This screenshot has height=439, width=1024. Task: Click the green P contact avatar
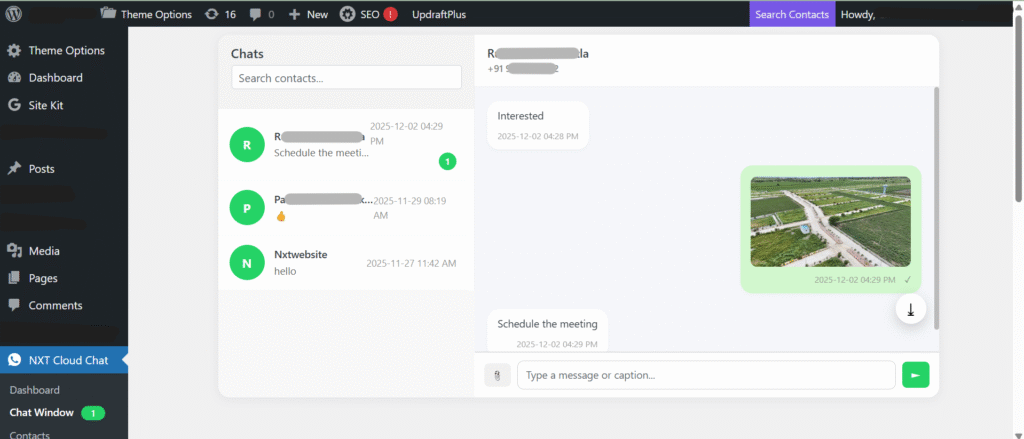click(247, 207)
